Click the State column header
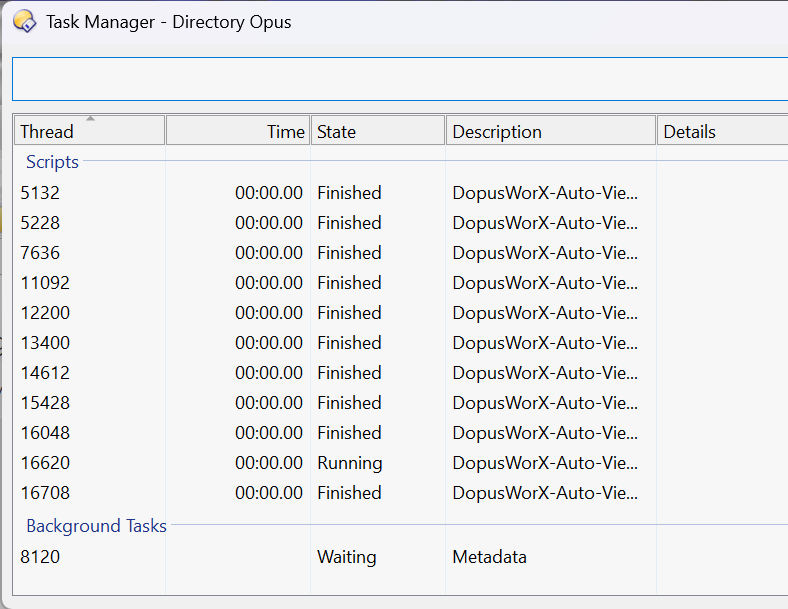Screen dimensions: 788x609 point(378,131)
